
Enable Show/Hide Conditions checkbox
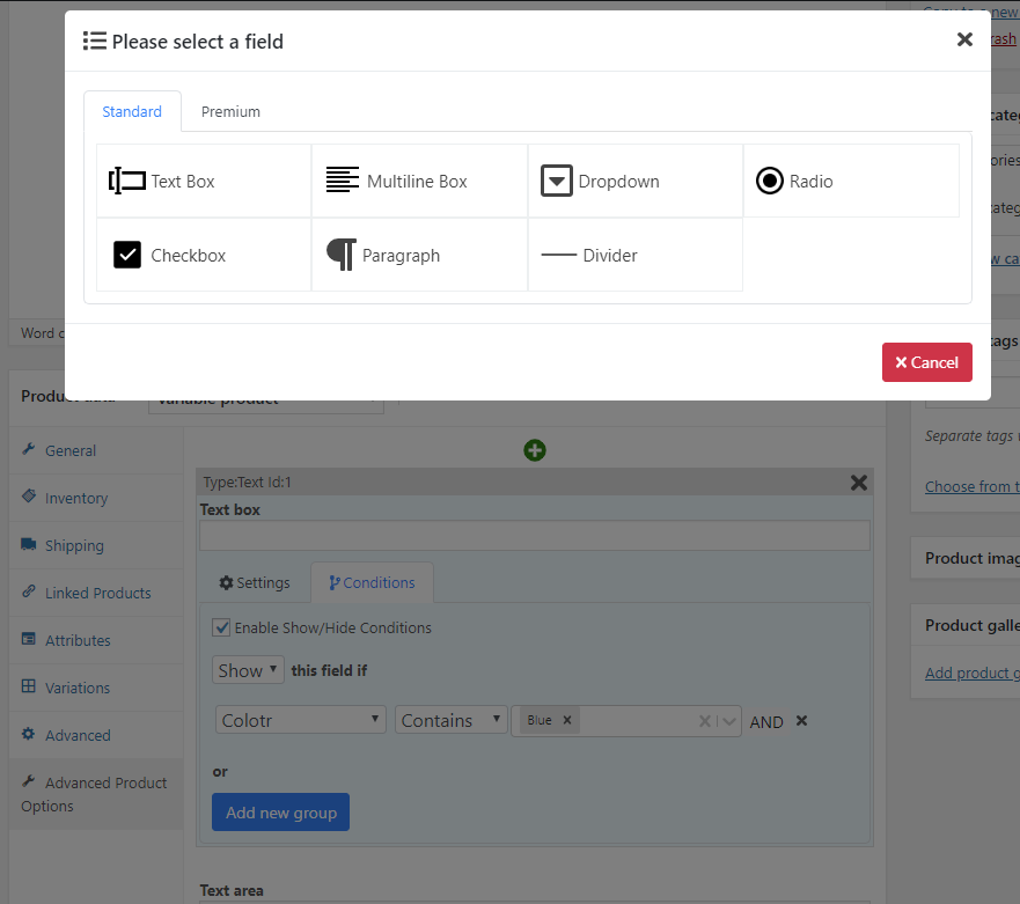pos(221,627)
